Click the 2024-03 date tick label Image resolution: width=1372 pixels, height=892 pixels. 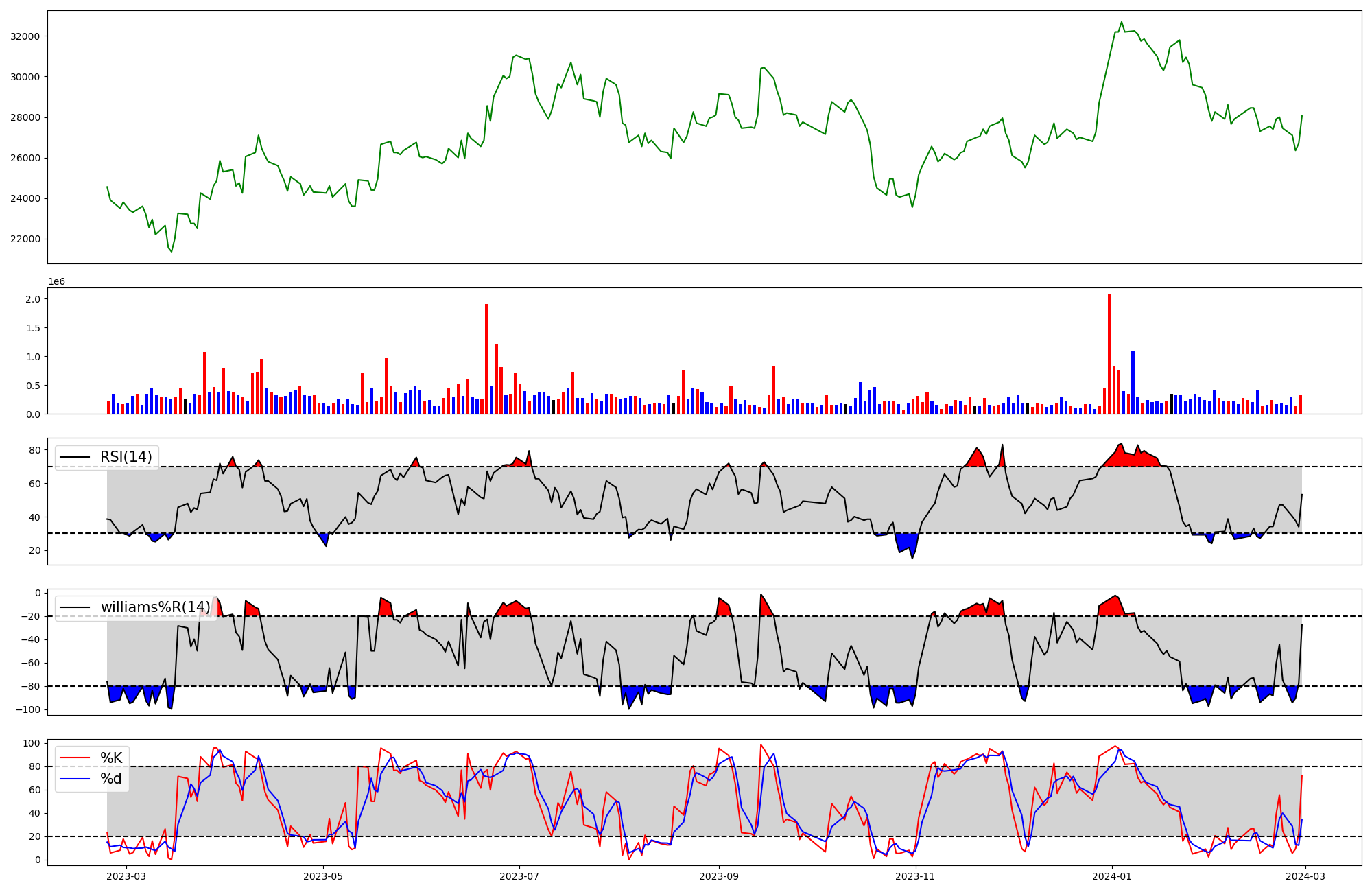point(1305,876)
